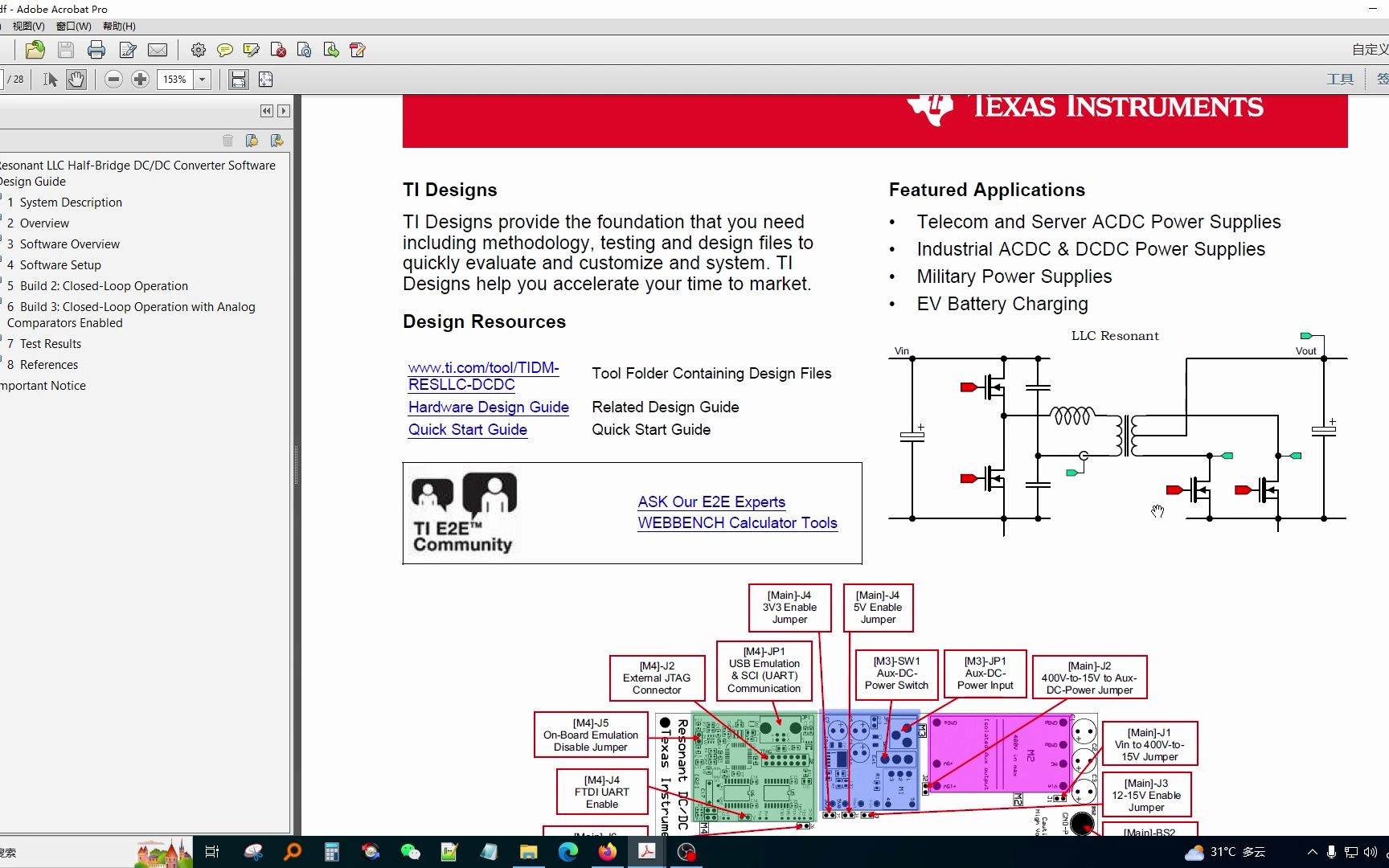
Task: Activate the Hand pan tool
Action: (76, 79)
